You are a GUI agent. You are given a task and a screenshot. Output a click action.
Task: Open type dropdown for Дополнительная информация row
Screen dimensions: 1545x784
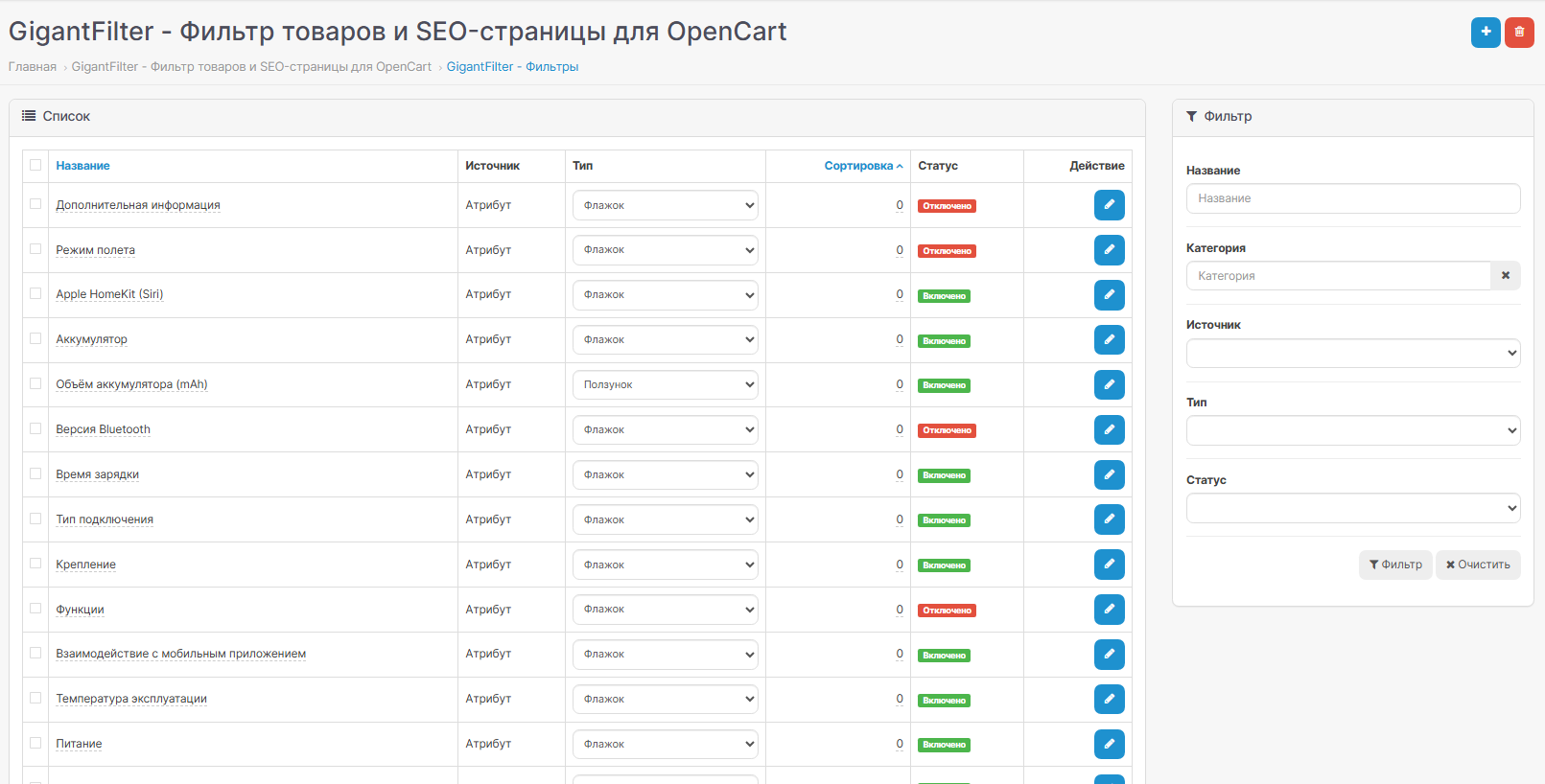coord(666,205)
